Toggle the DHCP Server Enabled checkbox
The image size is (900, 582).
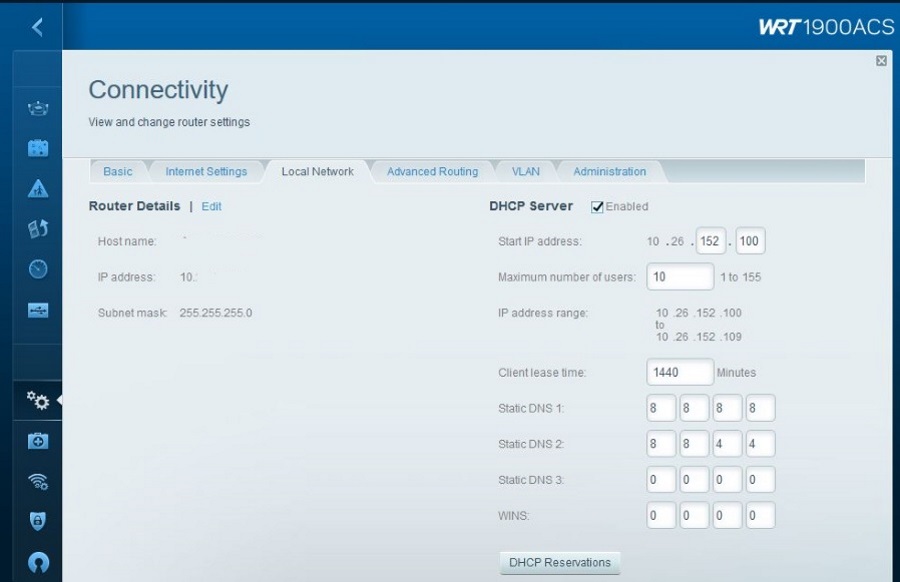pos(597,207)
